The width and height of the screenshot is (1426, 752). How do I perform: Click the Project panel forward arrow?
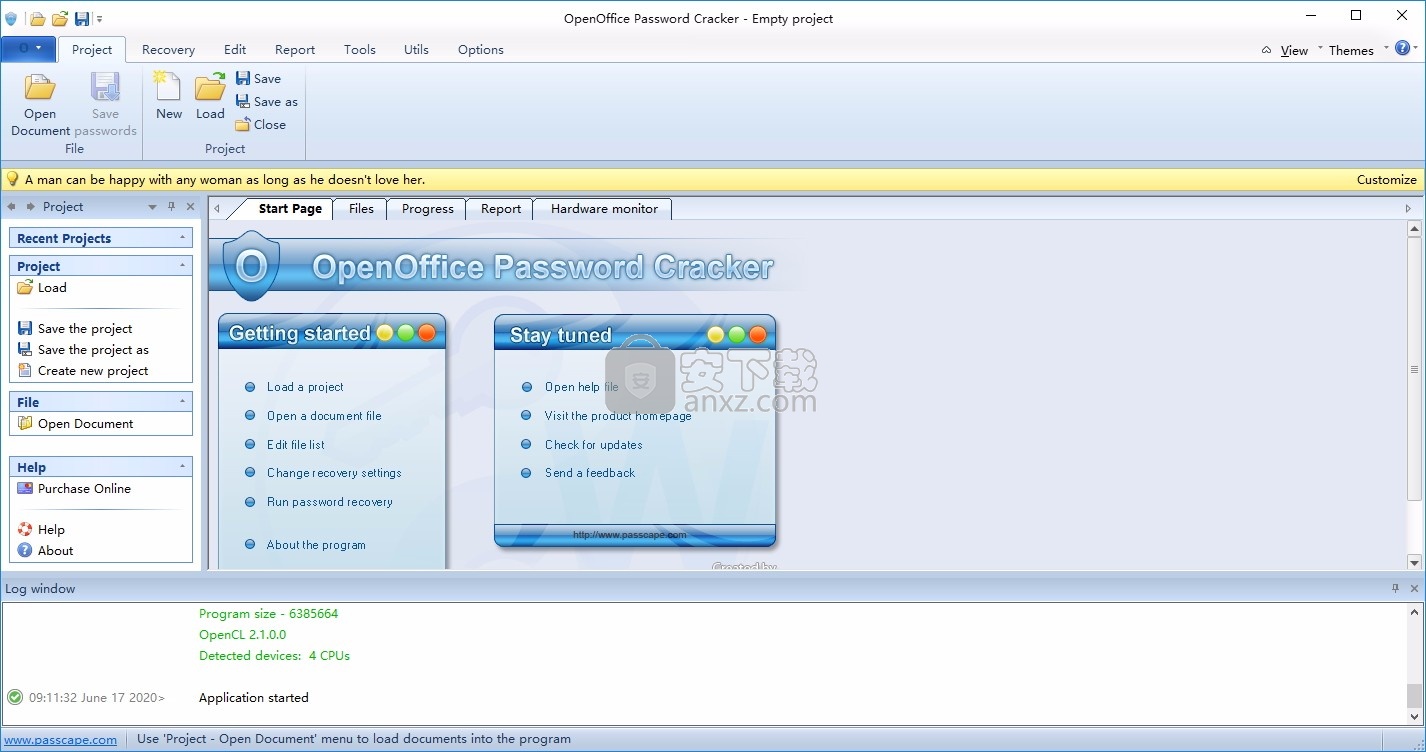(31, 207)
